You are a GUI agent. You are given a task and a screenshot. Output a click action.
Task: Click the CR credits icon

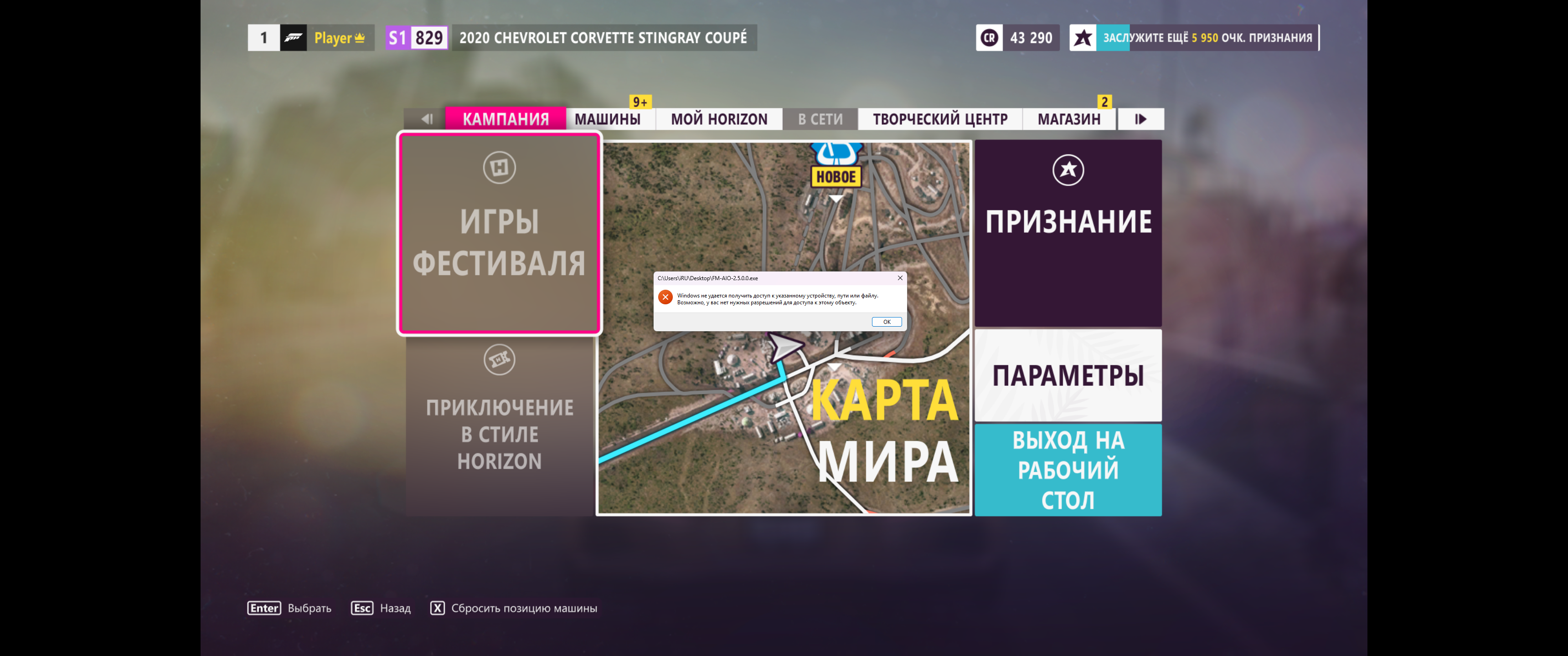pyautogui.click(x=989, y=38)
